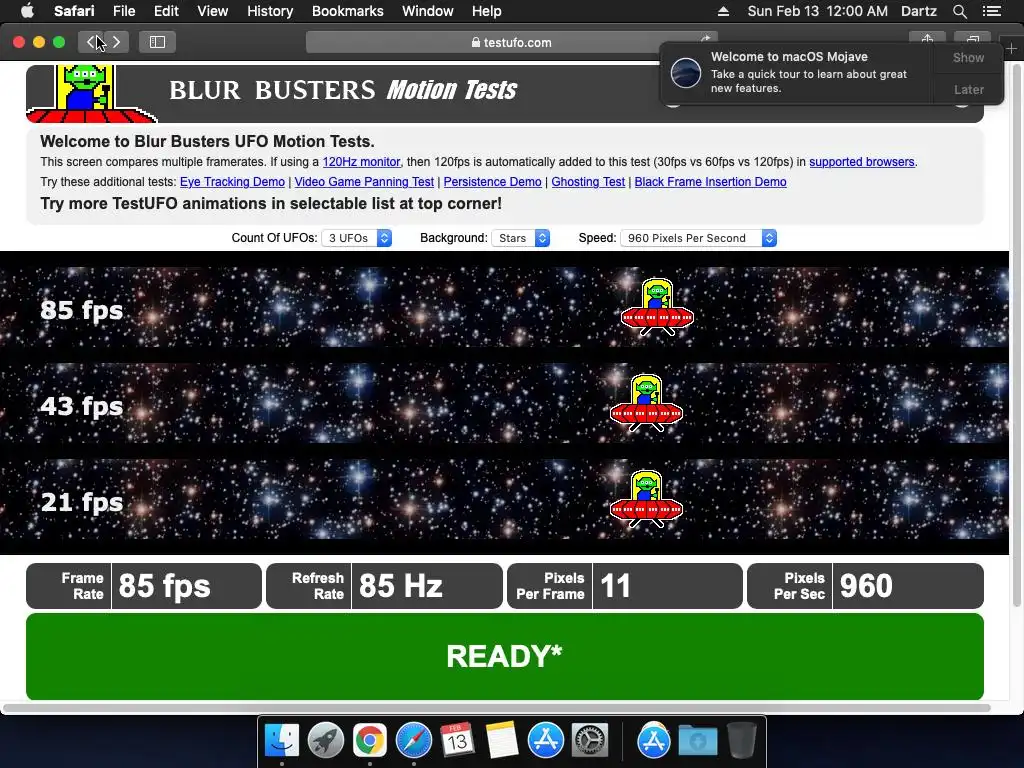Open the Trash in the Dock
This screenshot has width=1024, height=768.
[x=742, y=741]
